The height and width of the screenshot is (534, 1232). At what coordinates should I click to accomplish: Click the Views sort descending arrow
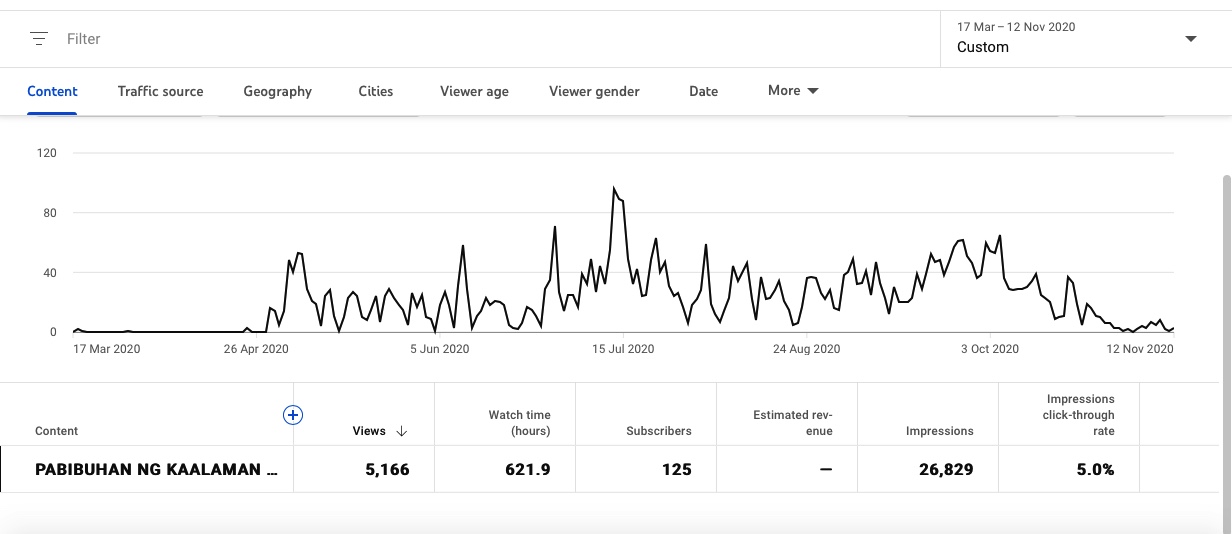tap(402, 431)
